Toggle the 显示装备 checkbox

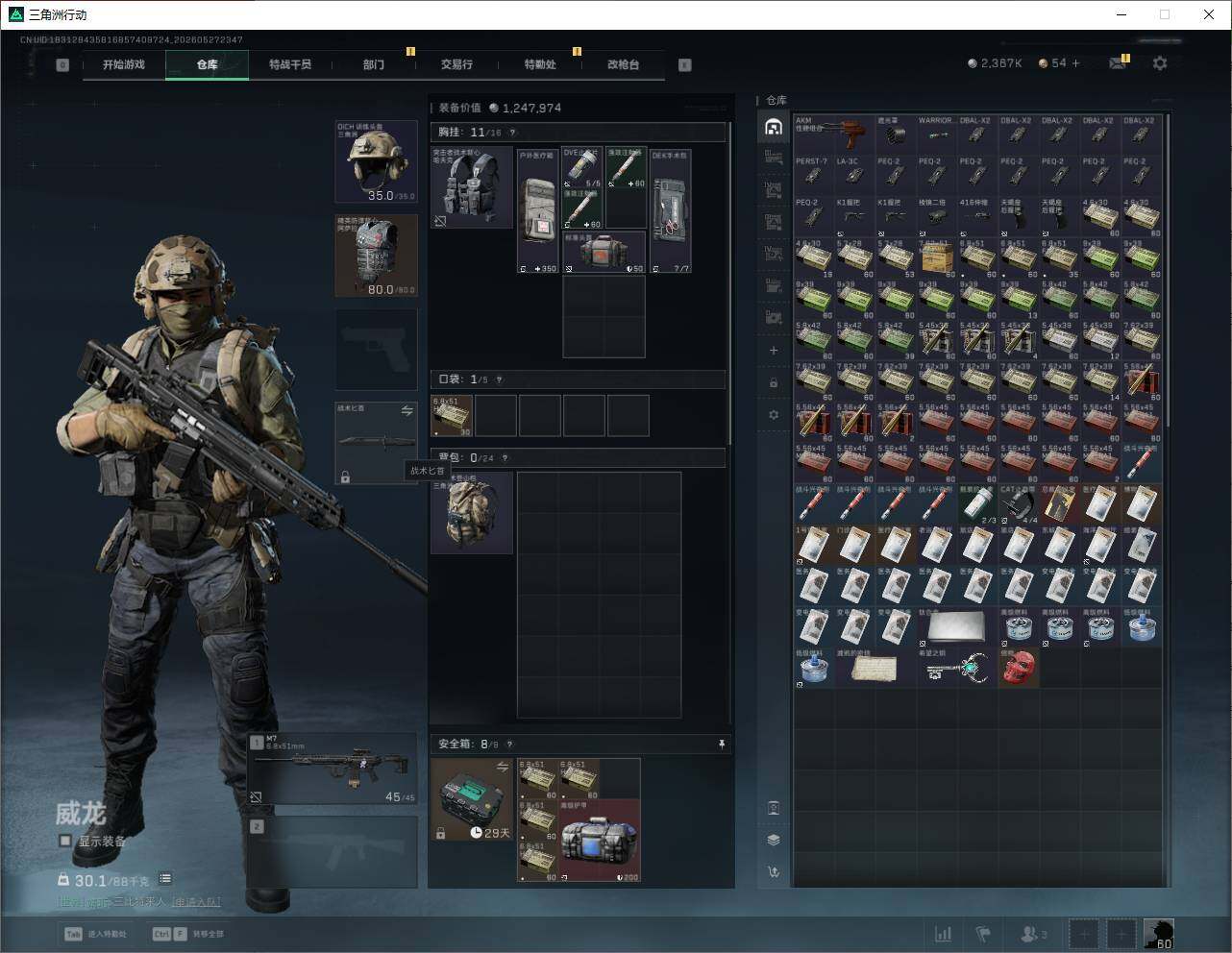tap(65, 841)
